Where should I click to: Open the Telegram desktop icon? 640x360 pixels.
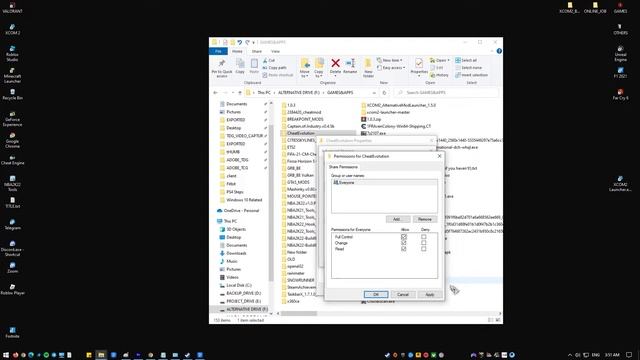point(12,225)
